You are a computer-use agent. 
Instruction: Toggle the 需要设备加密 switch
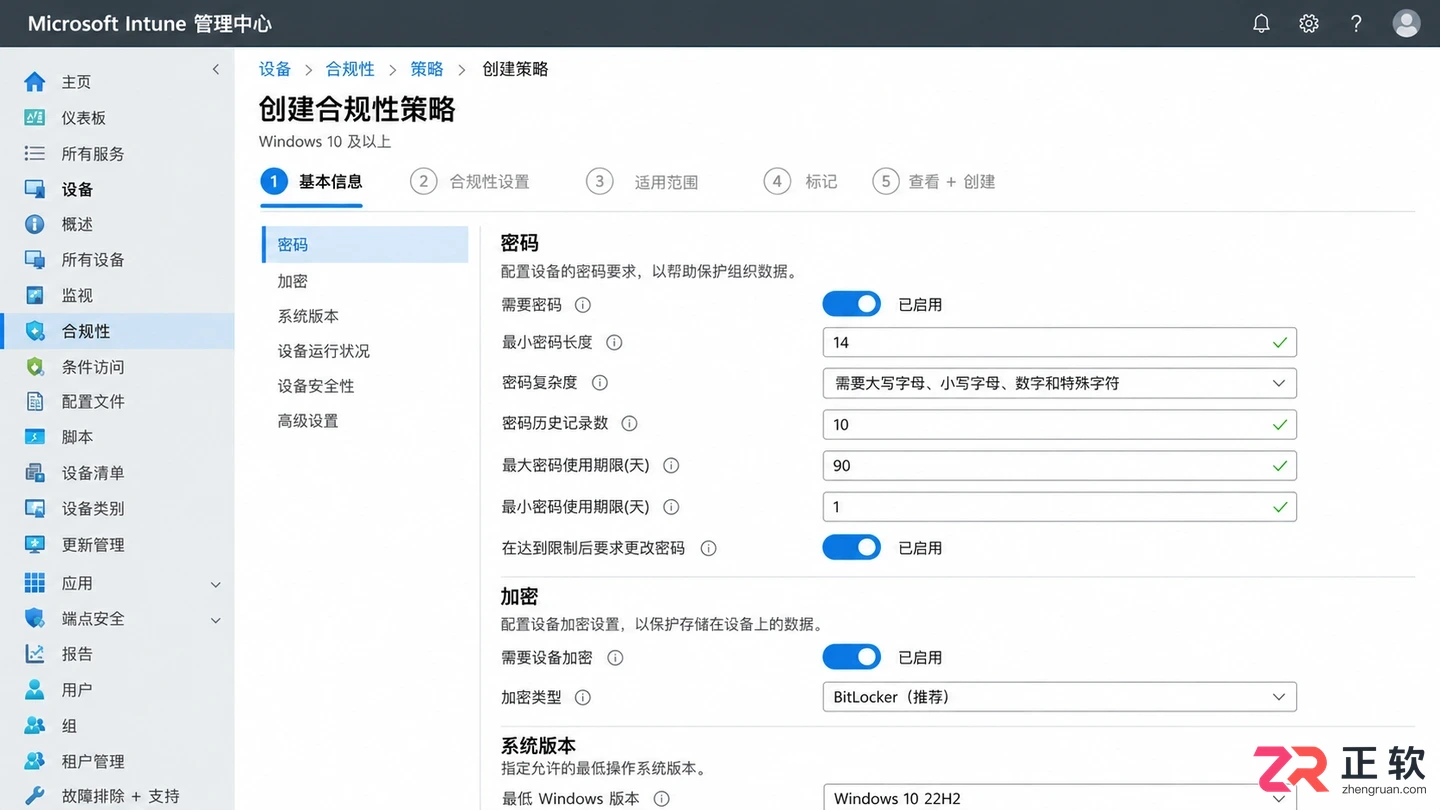[851, 657]
